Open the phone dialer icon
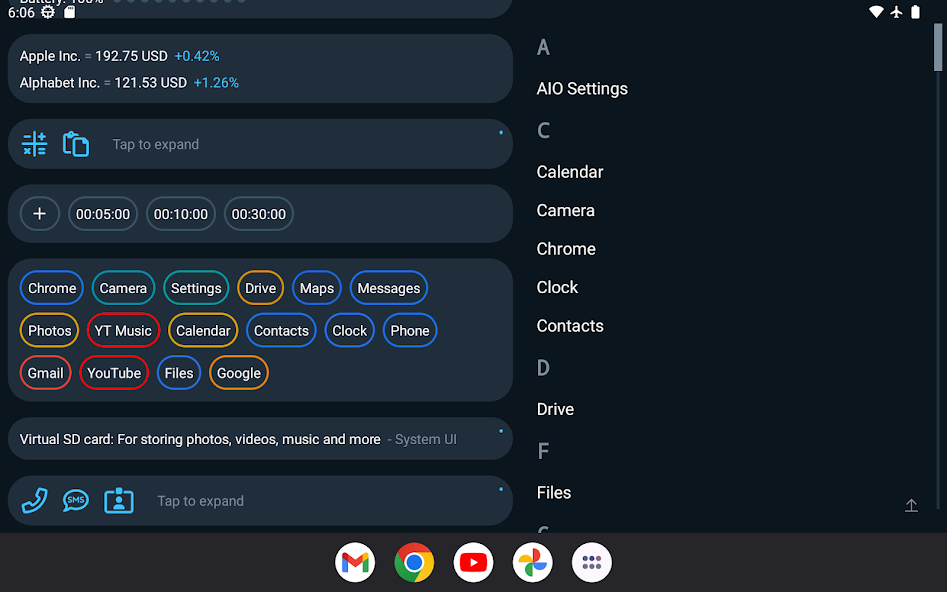The width and height of the screenshot is (947, 592). (34, 501)
